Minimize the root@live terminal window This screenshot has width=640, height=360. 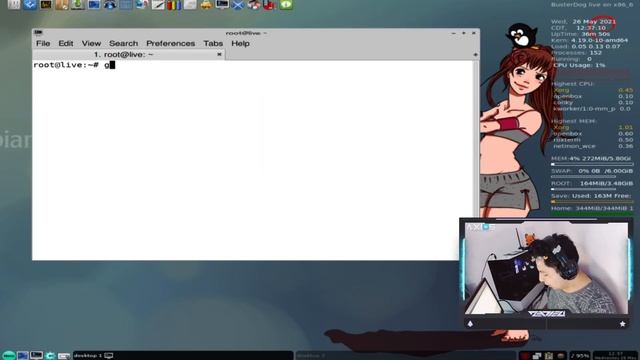(453, 33)
